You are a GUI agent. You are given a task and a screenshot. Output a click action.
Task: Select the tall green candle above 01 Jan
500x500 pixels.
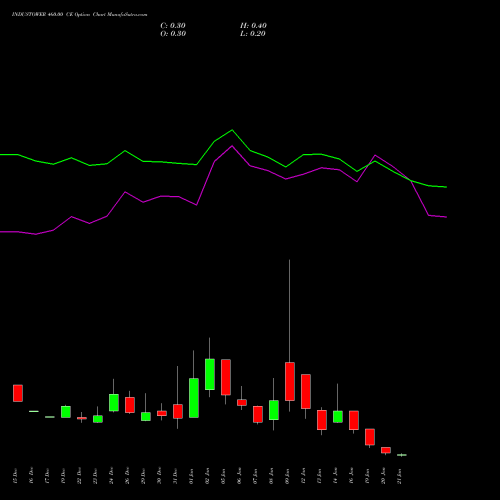pos(194,398)
